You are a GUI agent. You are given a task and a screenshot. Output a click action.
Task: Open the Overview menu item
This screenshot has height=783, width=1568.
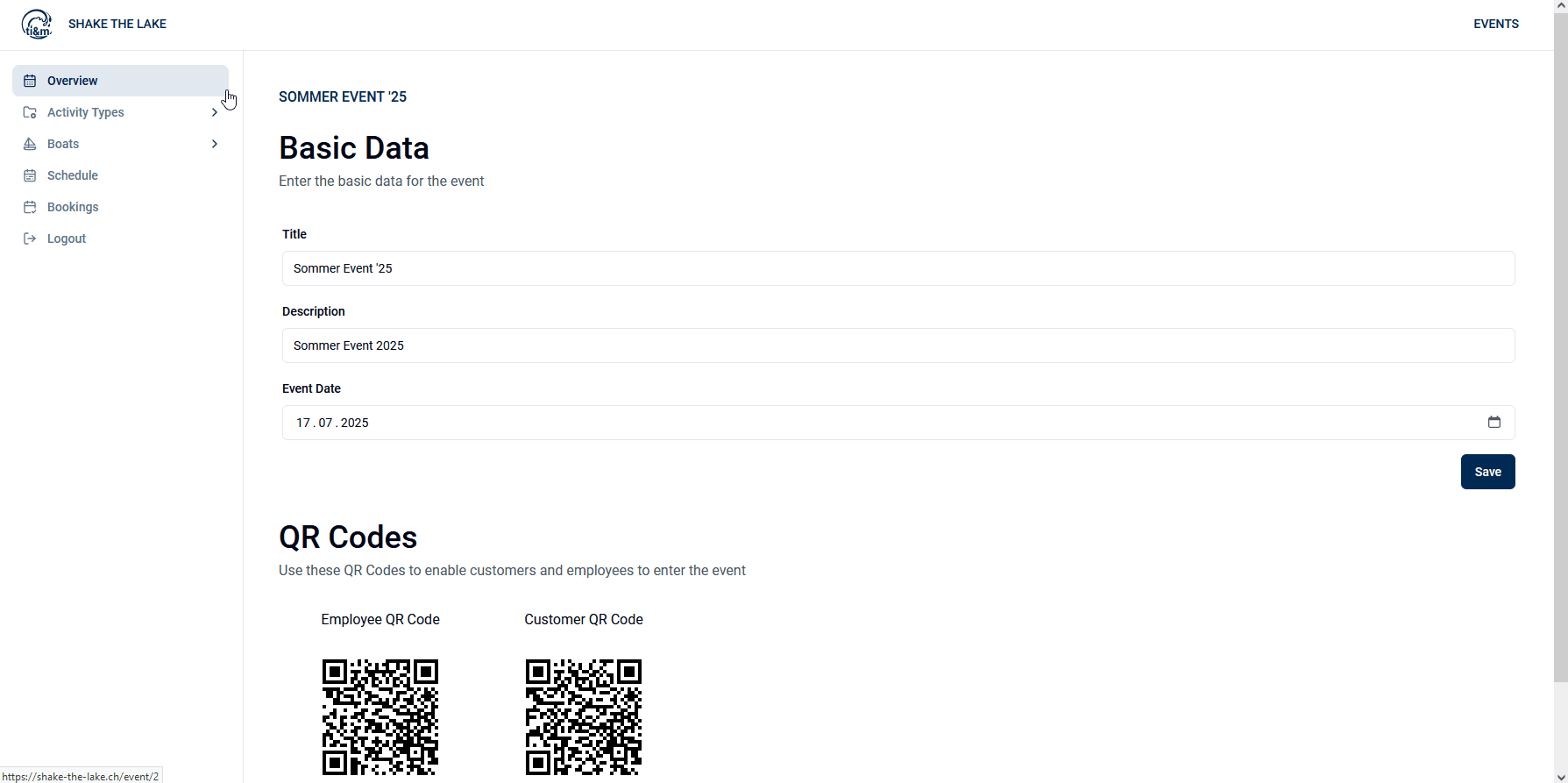click(121, 81)
